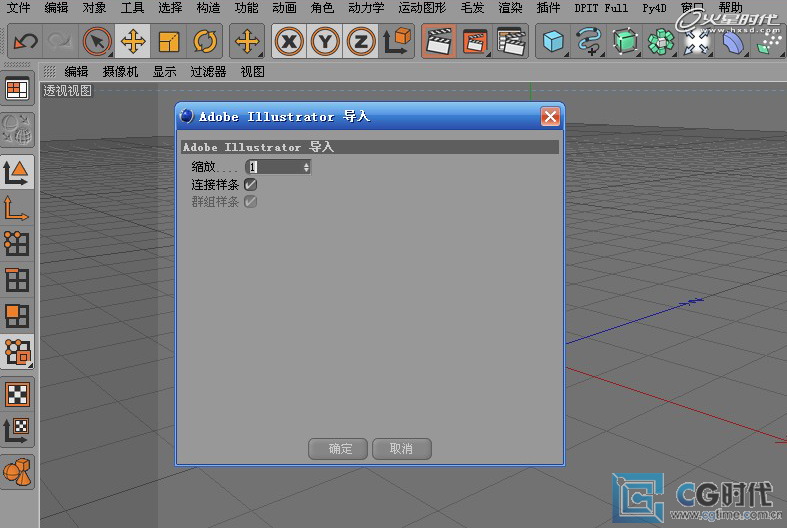Toggle X axis lock
Image resolution: width=787 pixels, height=528 pixels.
click(x=289, y=41)
